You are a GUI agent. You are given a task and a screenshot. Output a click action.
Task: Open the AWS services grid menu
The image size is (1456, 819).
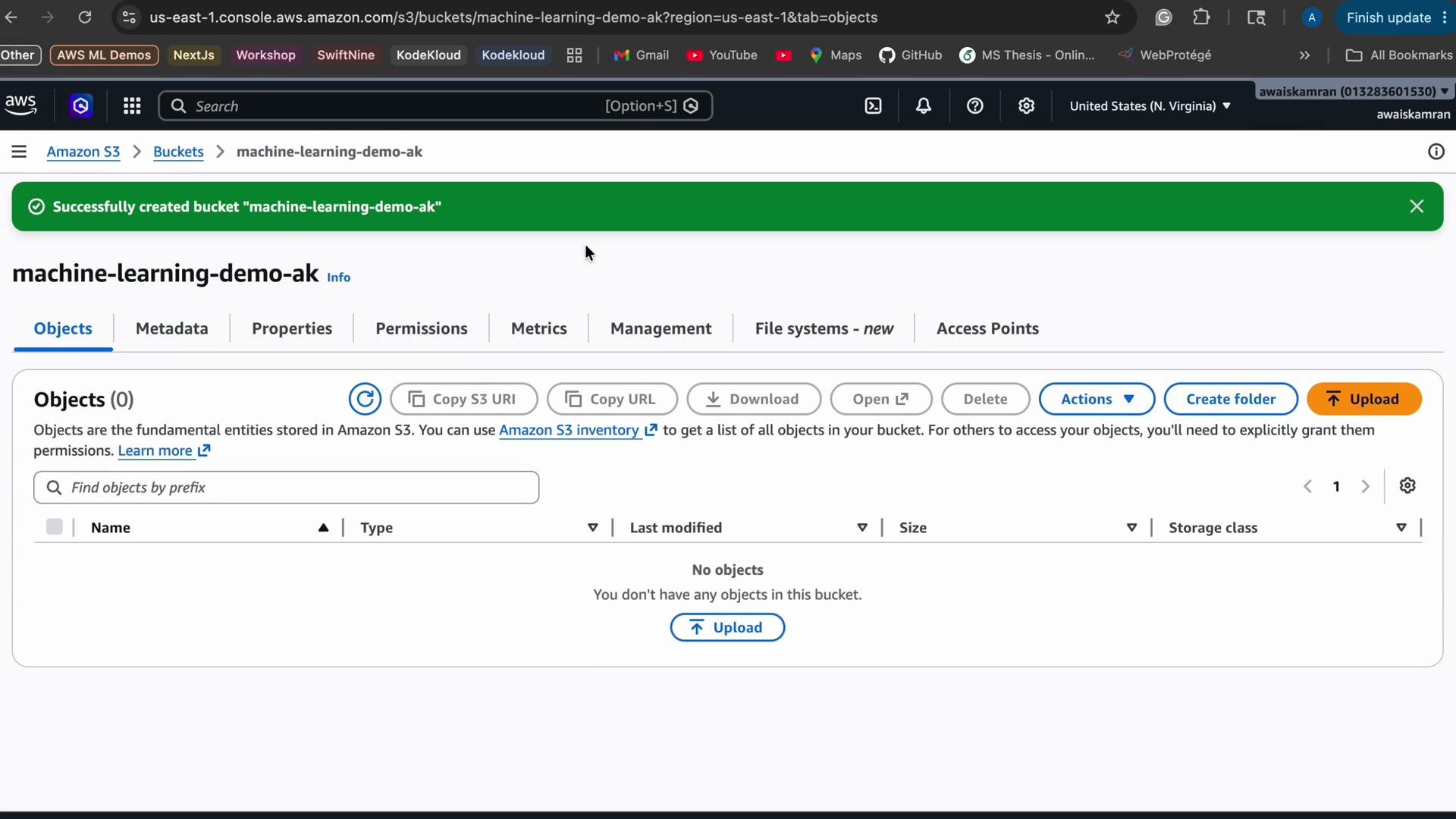tap(132, 106)
